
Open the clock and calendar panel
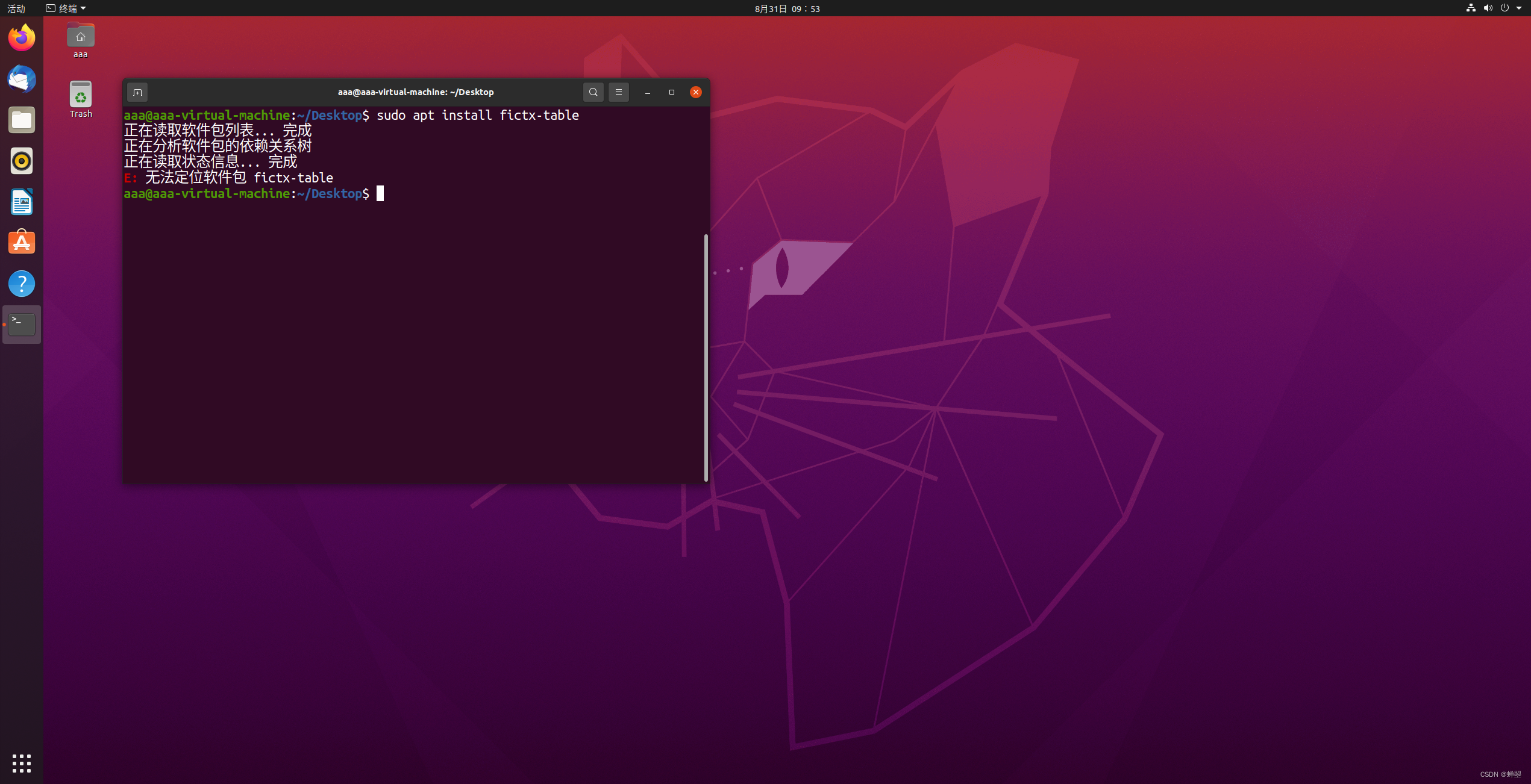tap(787, 8)
